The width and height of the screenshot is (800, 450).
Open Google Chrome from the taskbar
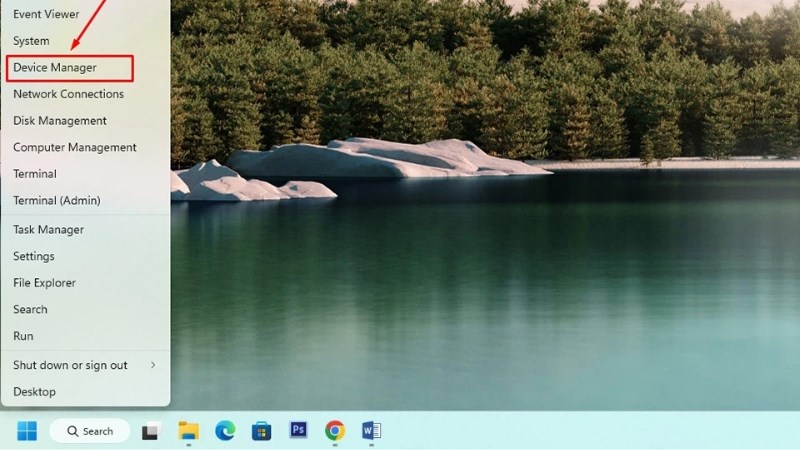click(x=335, y=431)
